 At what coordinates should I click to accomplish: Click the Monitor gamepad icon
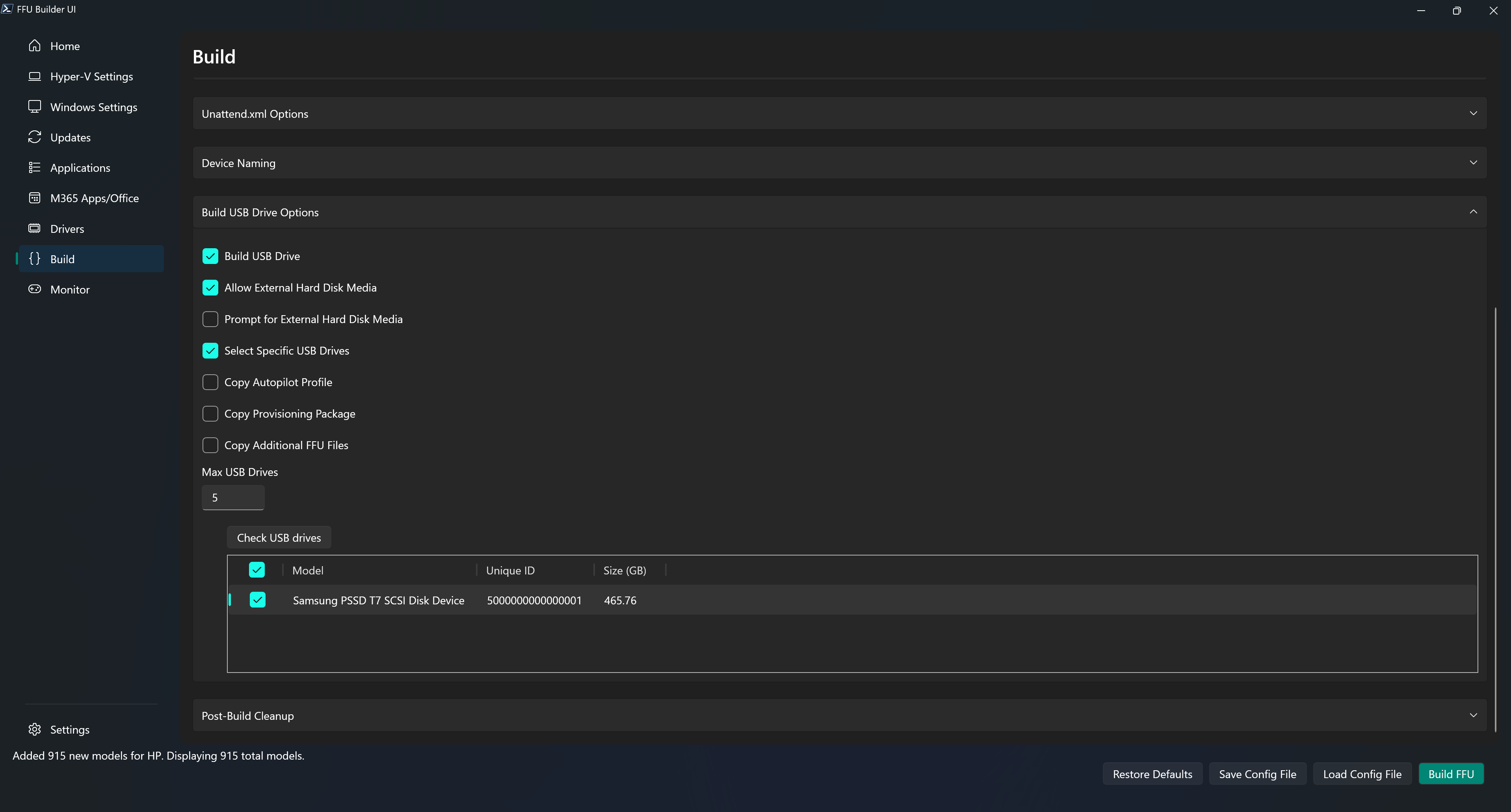point(35,289)
